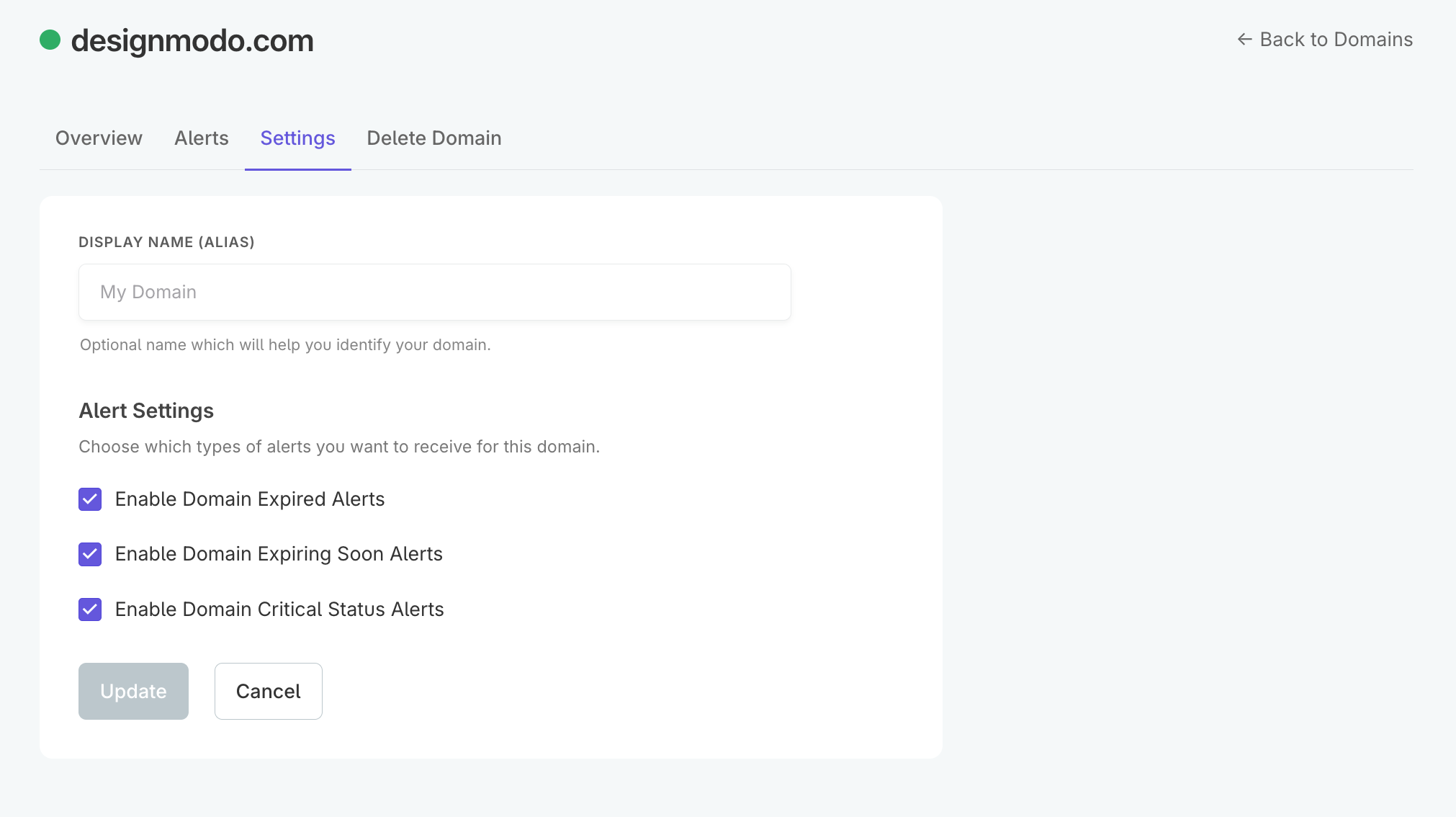Click the green status dot beside designmodo.com
The height and width of the screenshot is (817, 1456).
tap(49, 40)
